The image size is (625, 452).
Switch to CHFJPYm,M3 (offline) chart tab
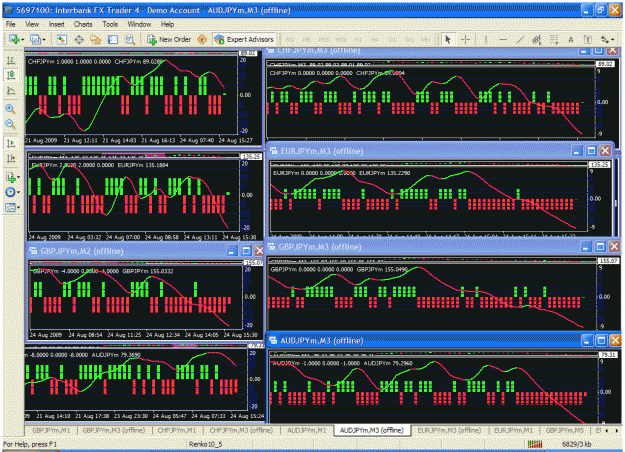241,430
